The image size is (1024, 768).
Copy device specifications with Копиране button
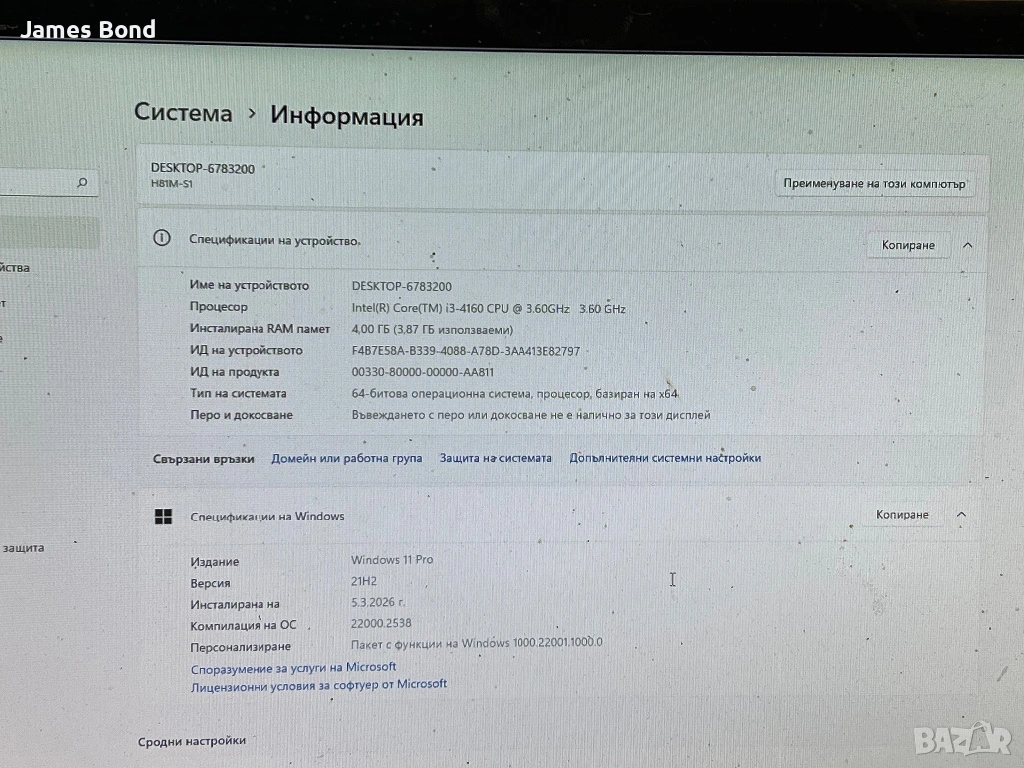(908, 245)
